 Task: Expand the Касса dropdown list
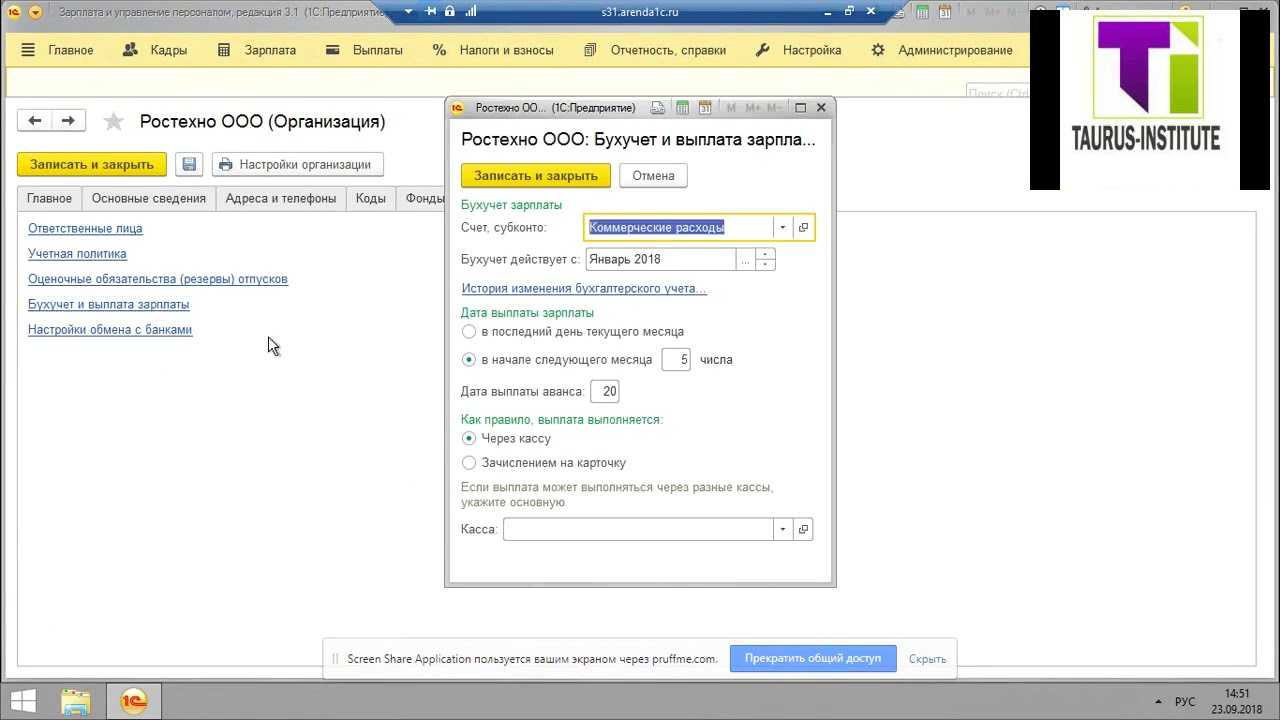(x=783, y=529)
